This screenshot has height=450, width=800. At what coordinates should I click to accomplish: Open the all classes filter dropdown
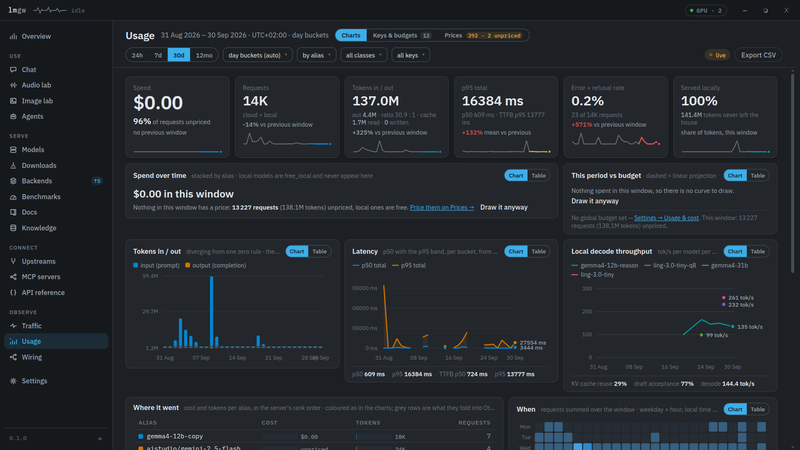click(364, 55)
